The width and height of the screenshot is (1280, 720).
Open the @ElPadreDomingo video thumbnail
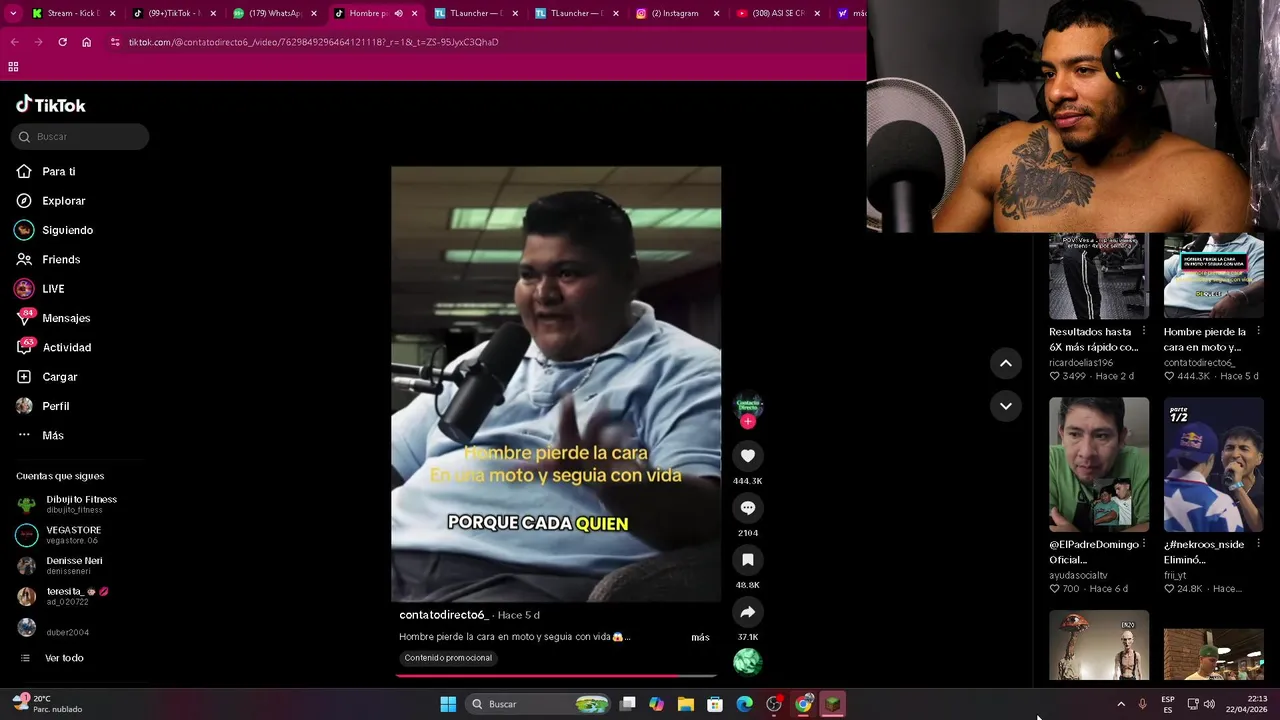(x=1099, y=465)
